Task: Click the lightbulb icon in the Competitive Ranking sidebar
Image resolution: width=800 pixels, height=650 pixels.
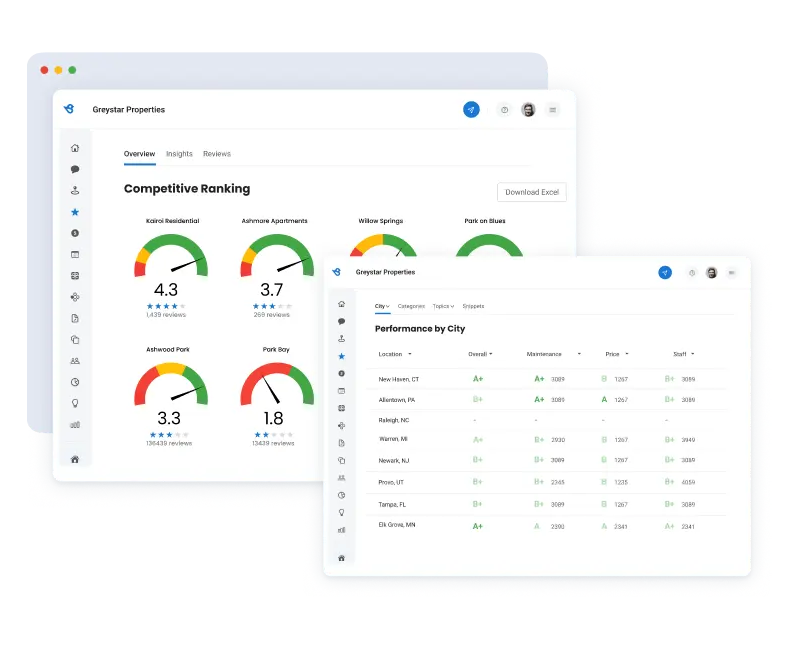Action: (x=75, y=403)
